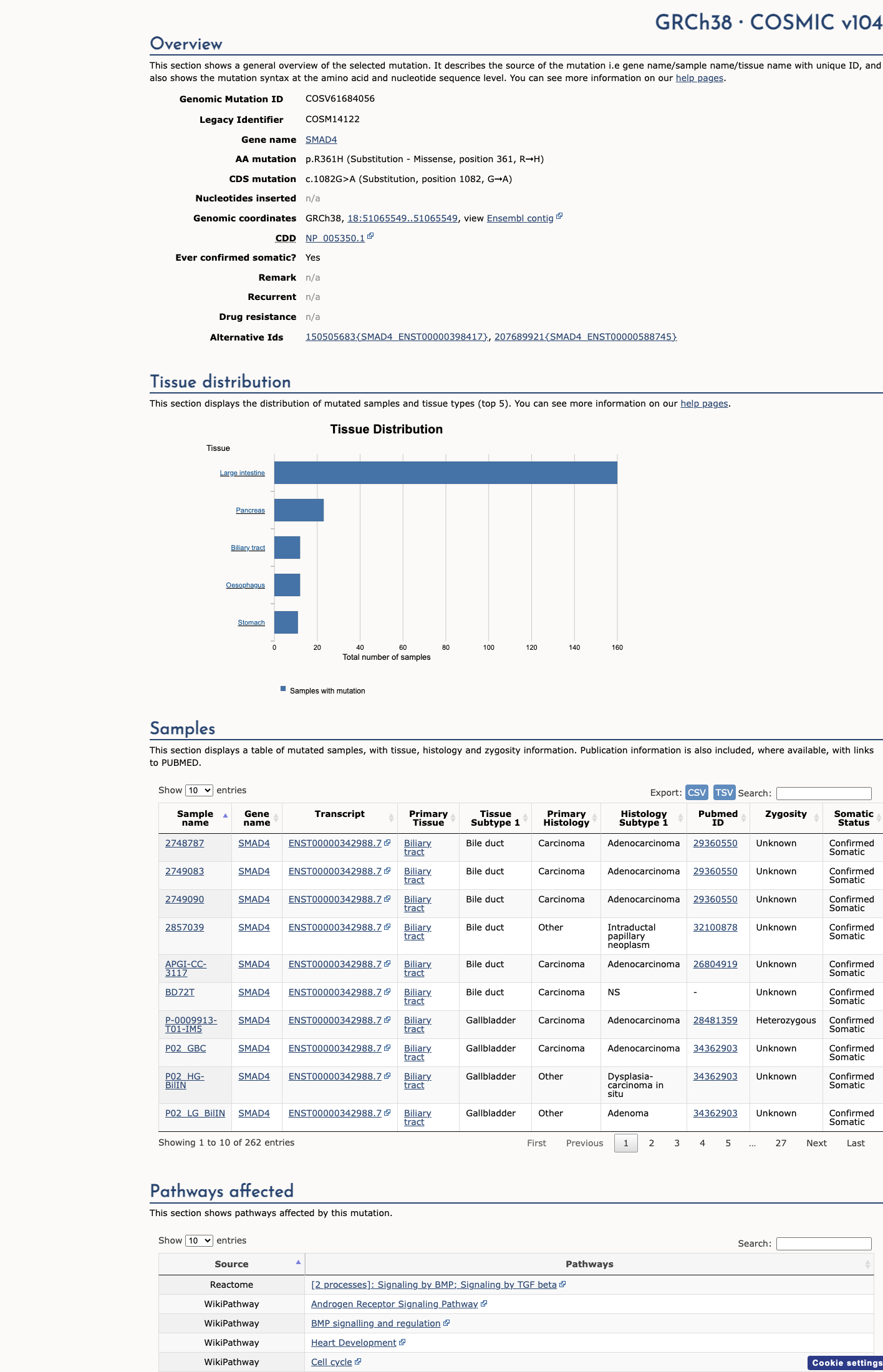The image size is (883, 1372).
Task: Click sort arrows in Primary Histology header
Action: (594, 818)
